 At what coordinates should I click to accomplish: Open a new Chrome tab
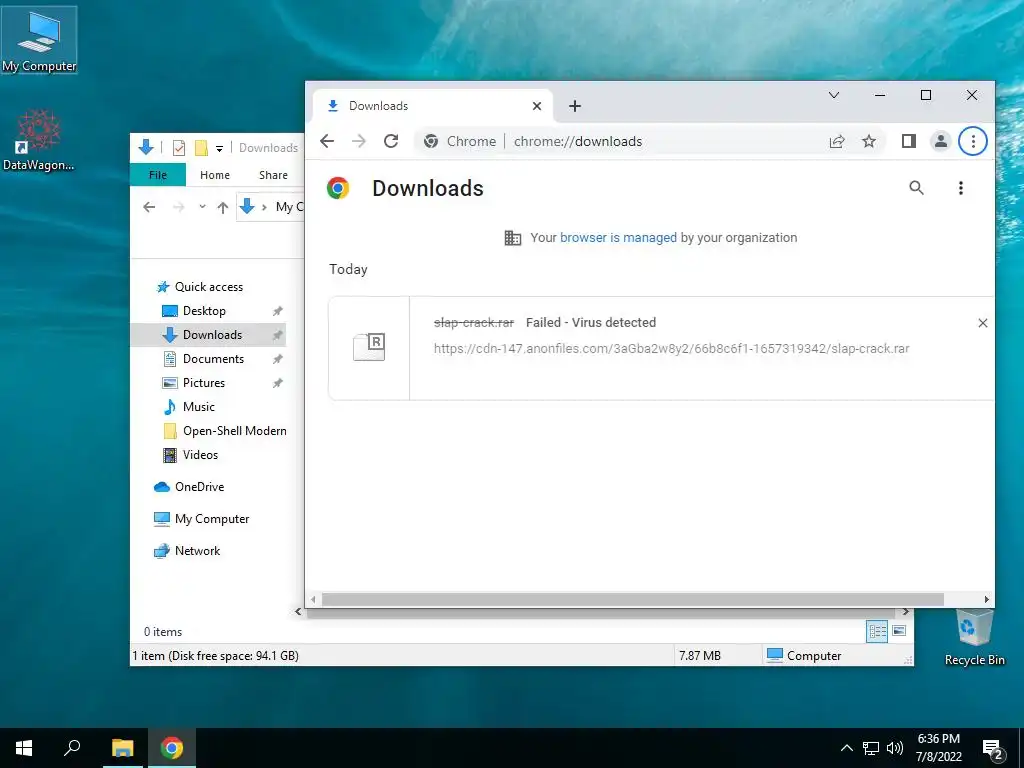(x=575, y=106)
